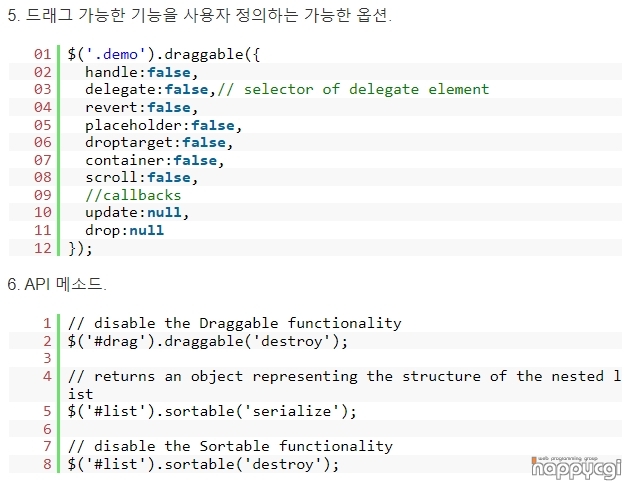This screenshot has width=632, height=489.
Task: Click the 'container:false' code line
Action: 154,160
